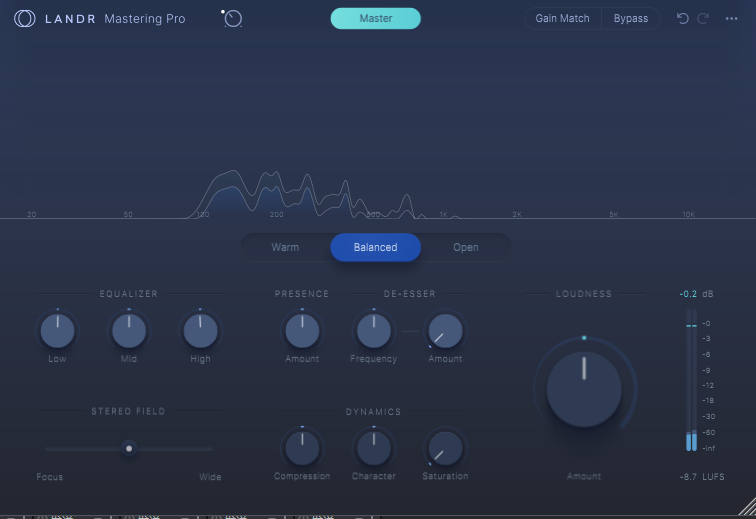Click the timer dial icon by Mastering Pro

[232, 18]
